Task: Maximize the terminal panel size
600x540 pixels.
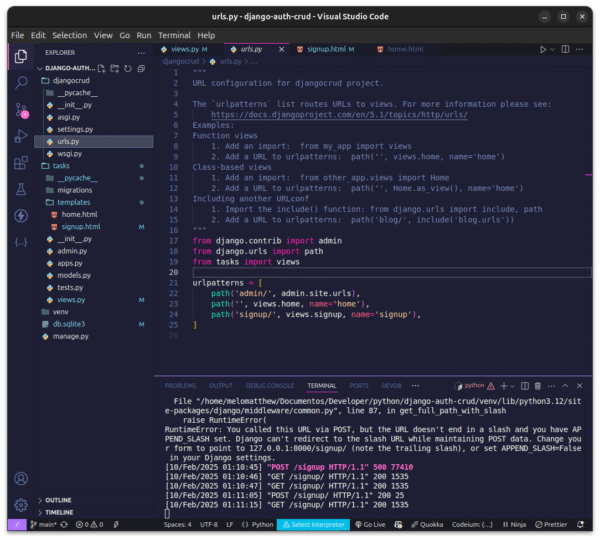Action: (x=565, y=386)
